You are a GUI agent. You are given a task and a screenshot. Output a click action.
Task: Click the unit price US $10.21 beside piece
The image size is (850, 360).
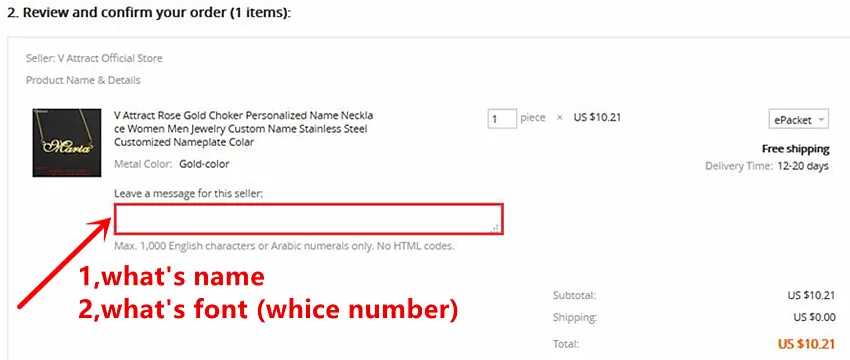point(597,117)
